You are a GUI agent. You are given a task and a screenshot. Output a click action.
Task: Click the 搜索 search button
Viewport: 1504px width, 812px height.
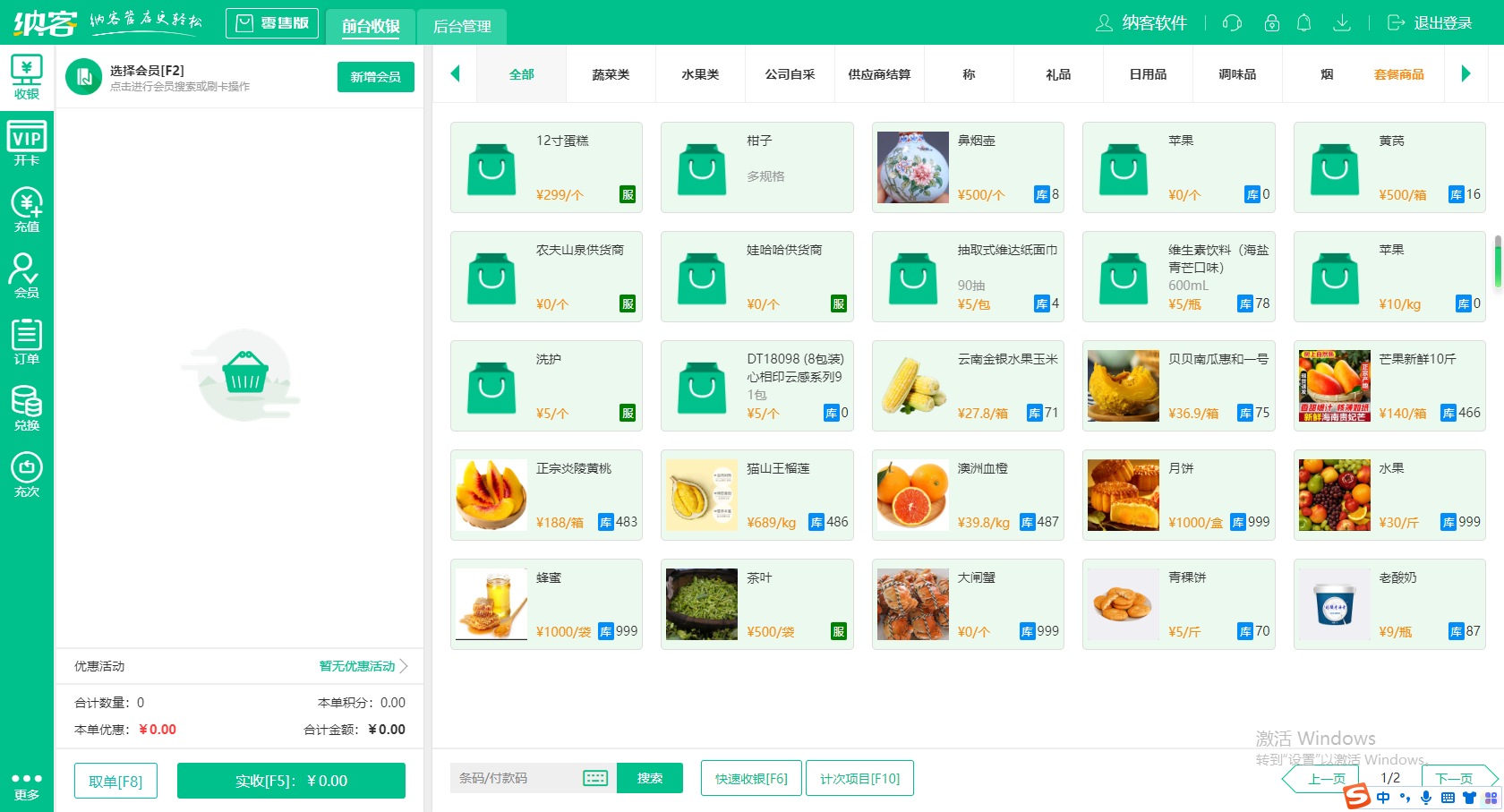(x=650, y=778)
